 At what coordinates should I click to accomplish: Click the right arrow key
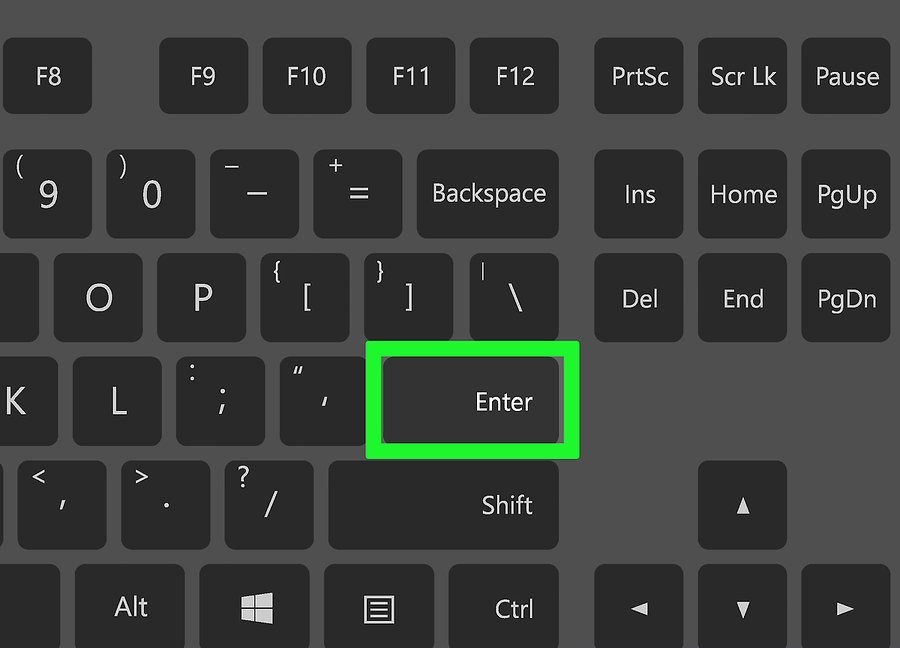pyautogui.click(x=845, y=606)
